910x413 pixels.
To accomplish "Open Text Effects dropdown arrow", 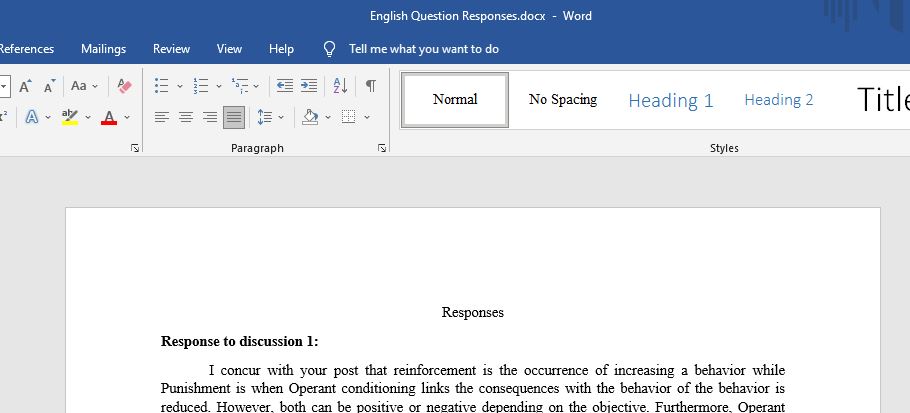I will click(48, 117).
